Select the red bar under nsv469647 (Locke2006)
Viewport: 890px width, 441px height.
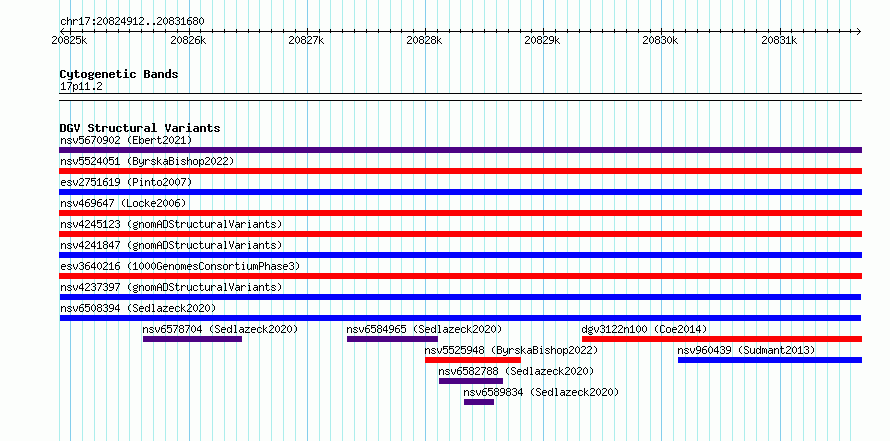(x=460, y=213)
